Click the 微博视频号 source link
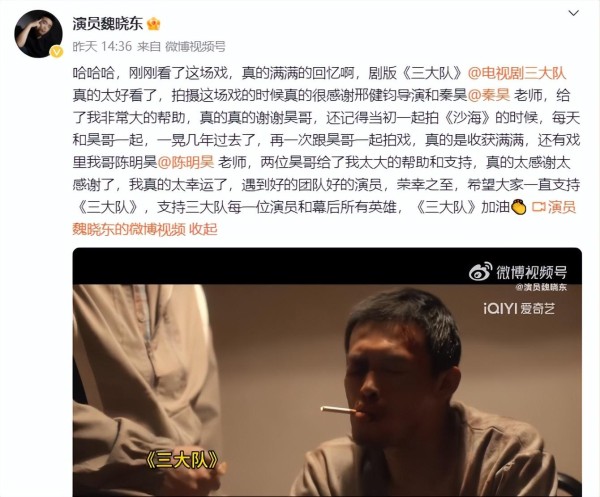600x497 pixels. tap(195, 46)
